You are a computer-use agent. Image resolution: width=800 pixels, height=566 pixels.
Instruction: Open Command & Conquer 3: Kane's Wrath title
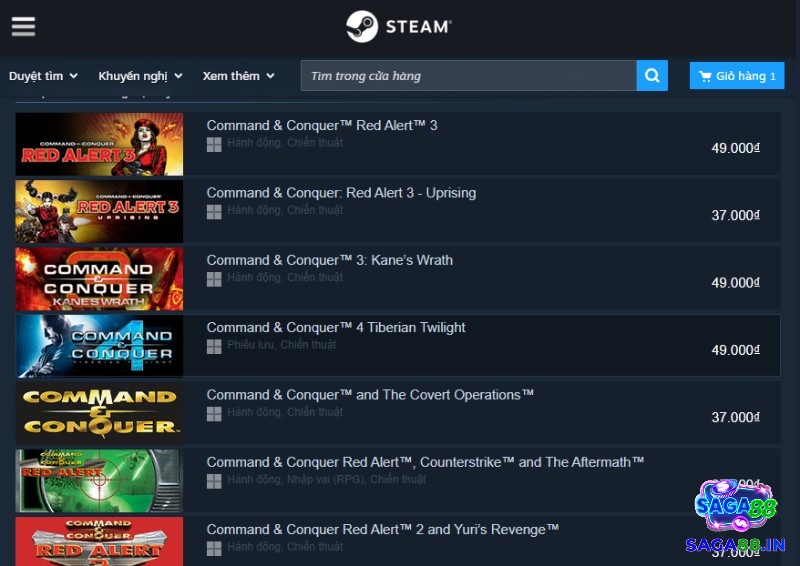pyautogui.click(x=330, y=260)
